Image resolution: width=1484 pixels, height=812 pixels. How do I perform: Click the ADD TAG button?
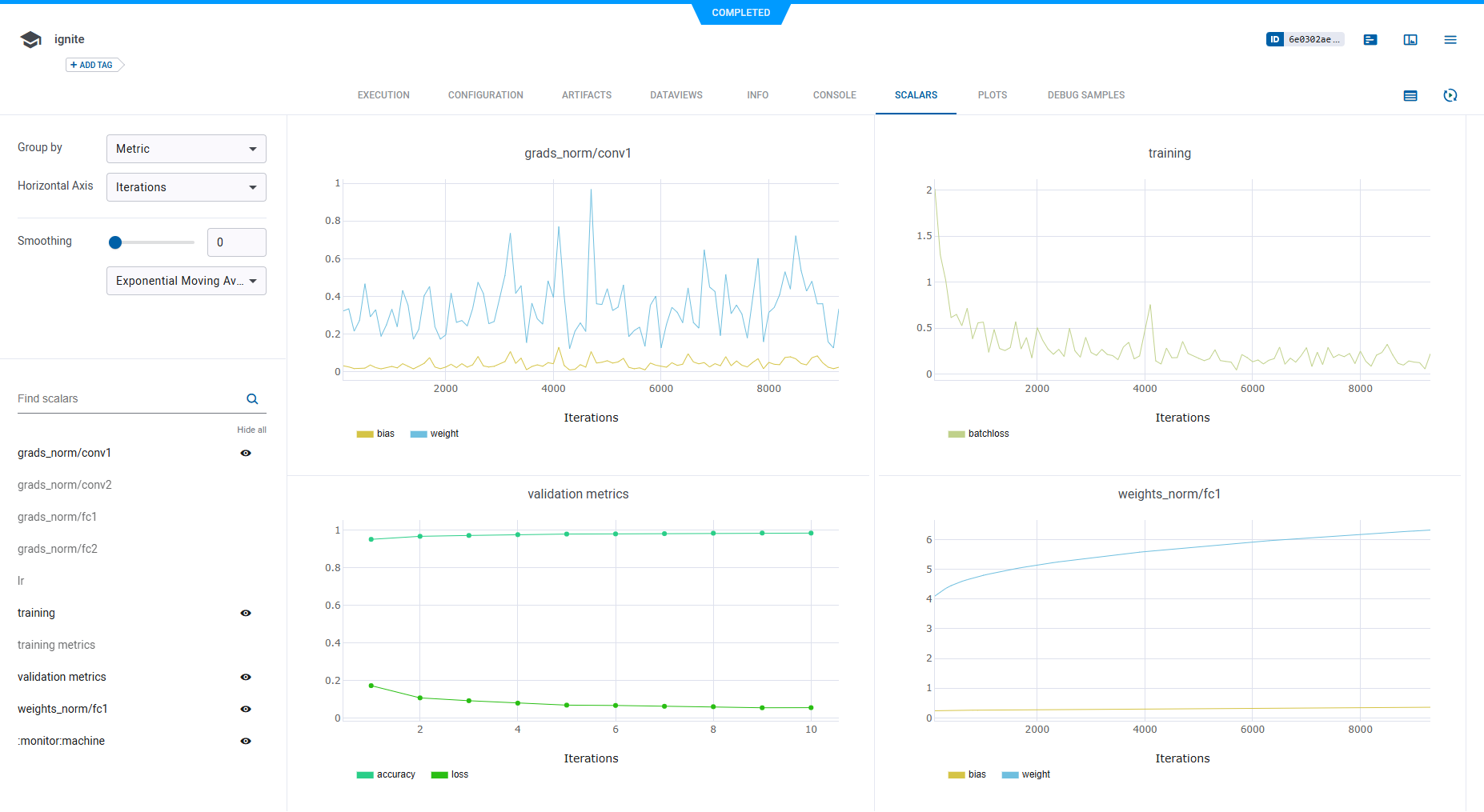(93, 65)
